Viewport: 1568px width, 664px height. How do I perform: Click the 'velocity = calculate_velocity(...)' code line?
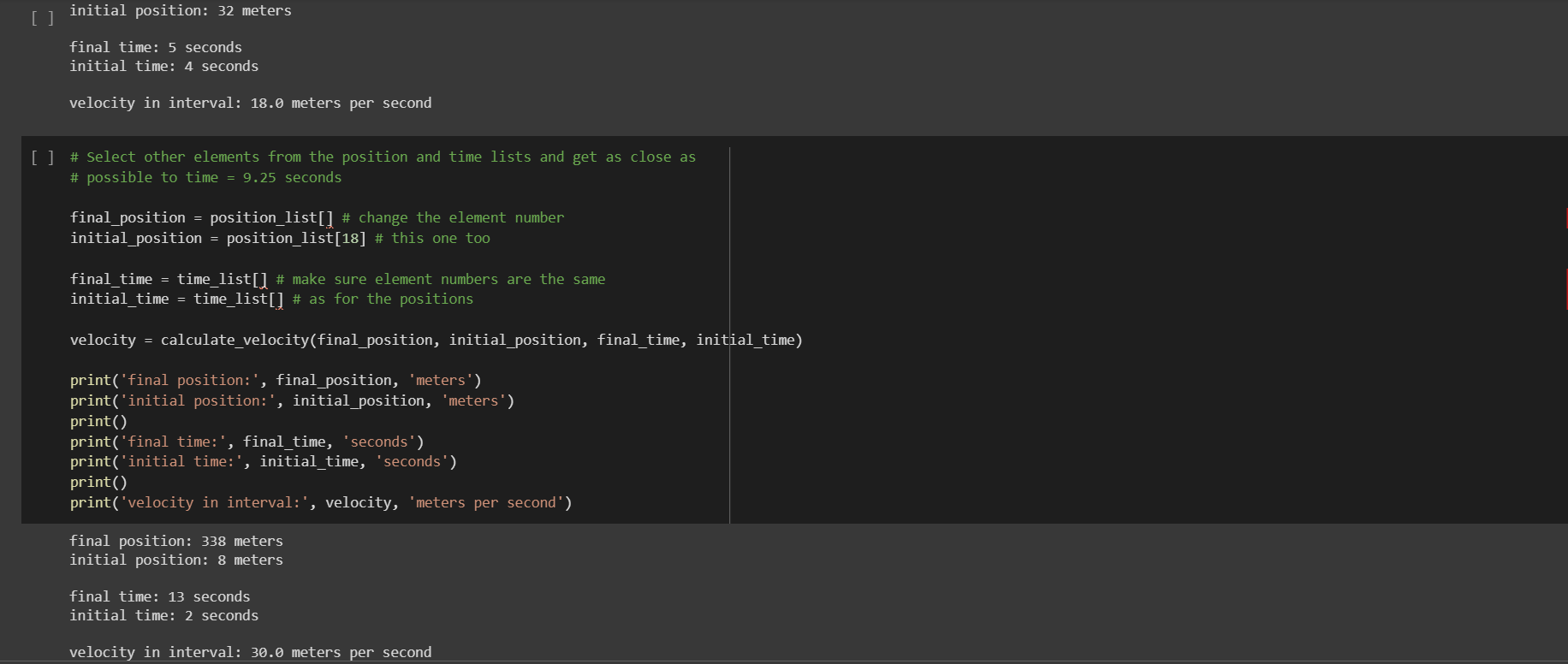[437, 340]
